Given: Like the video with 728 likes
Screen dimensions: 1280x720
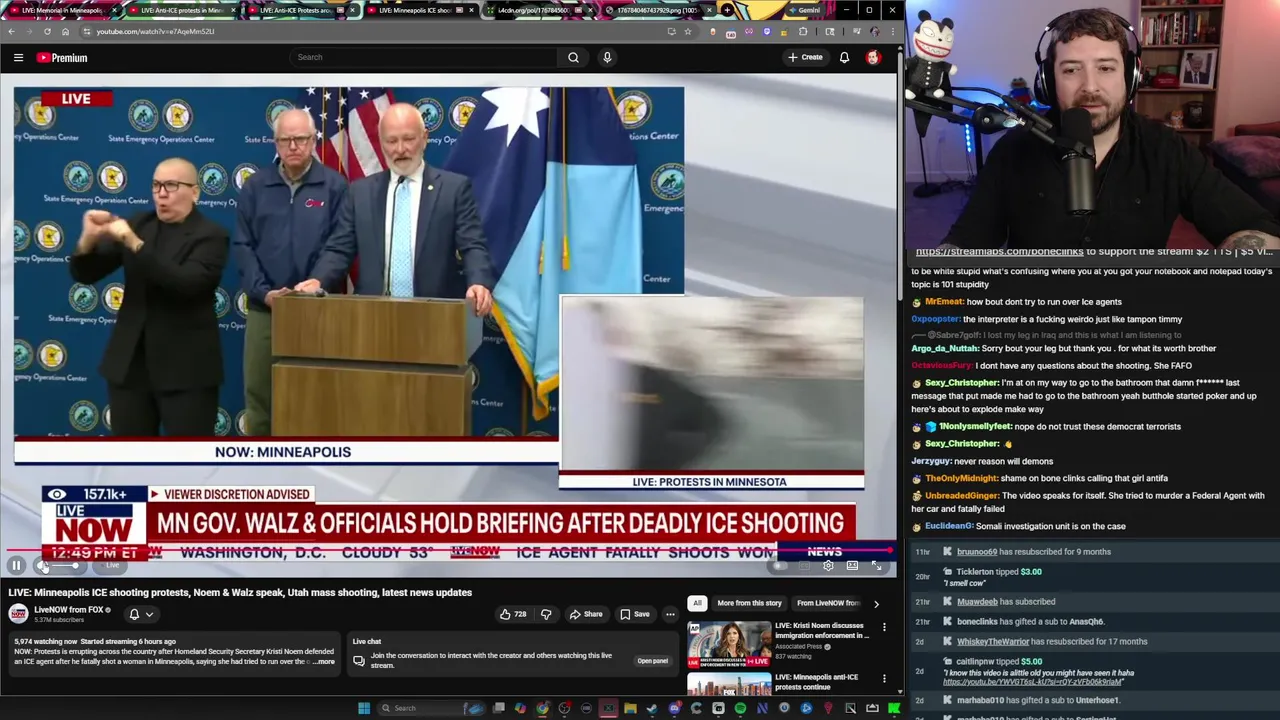Looking at the screenshot, I should click(x=513, y=614).
